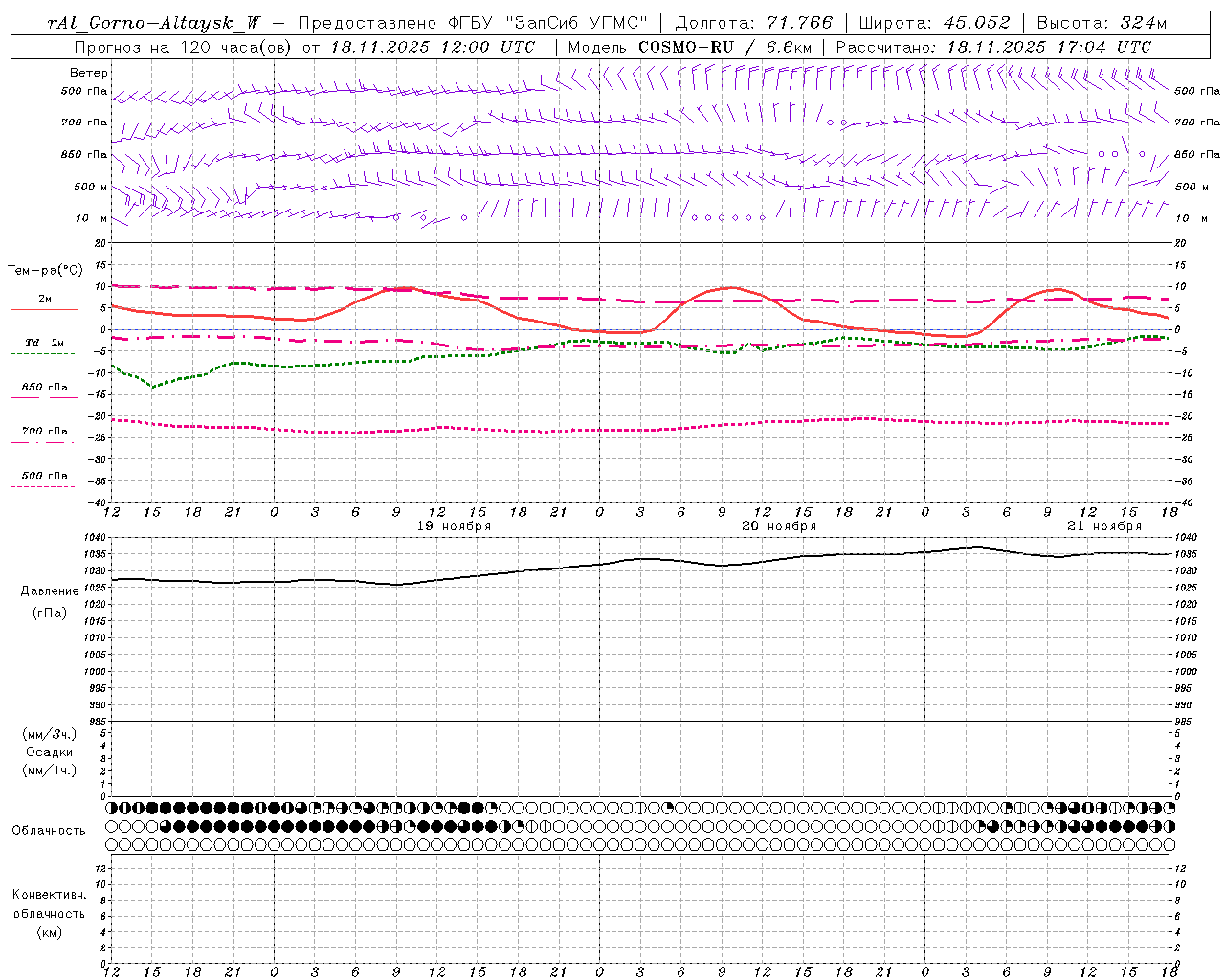Click the 'Широта: 45.052' header value
This screenshot has height=980, width=1225.
point(935,23)
